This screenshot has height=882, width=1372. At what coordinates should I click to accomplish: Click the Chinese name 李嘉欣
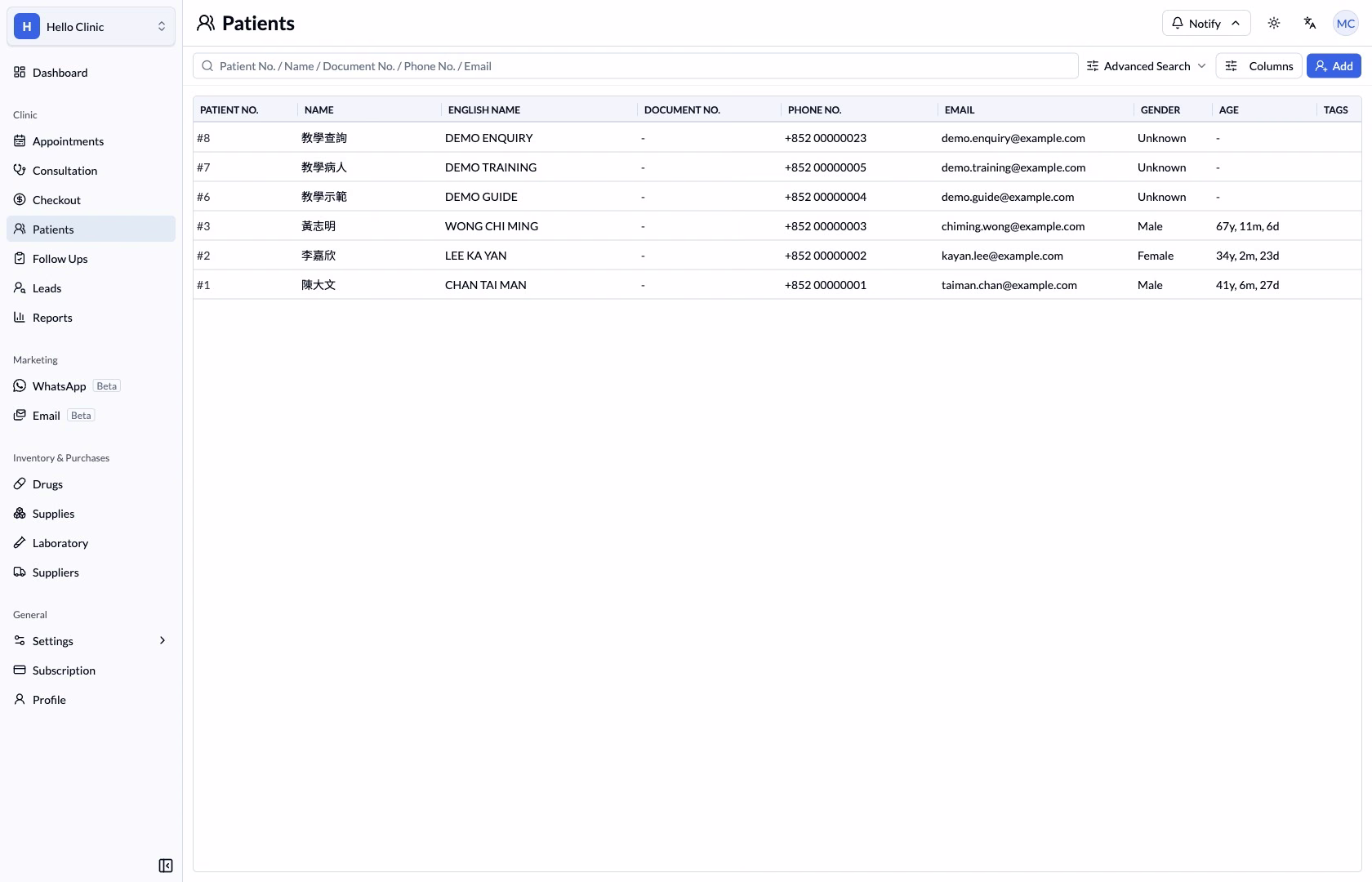click(318, 255)
